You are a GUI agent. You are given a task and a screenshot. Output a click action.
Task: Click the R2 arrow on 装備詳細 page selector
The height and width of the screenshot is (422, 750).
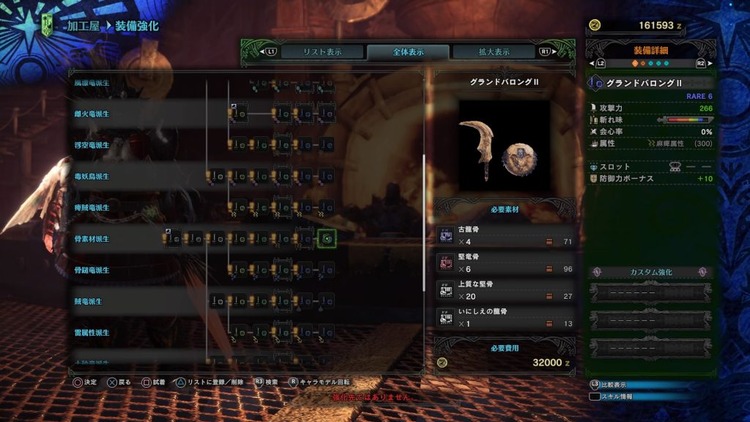pyautogui.click(x=704, y=63)
